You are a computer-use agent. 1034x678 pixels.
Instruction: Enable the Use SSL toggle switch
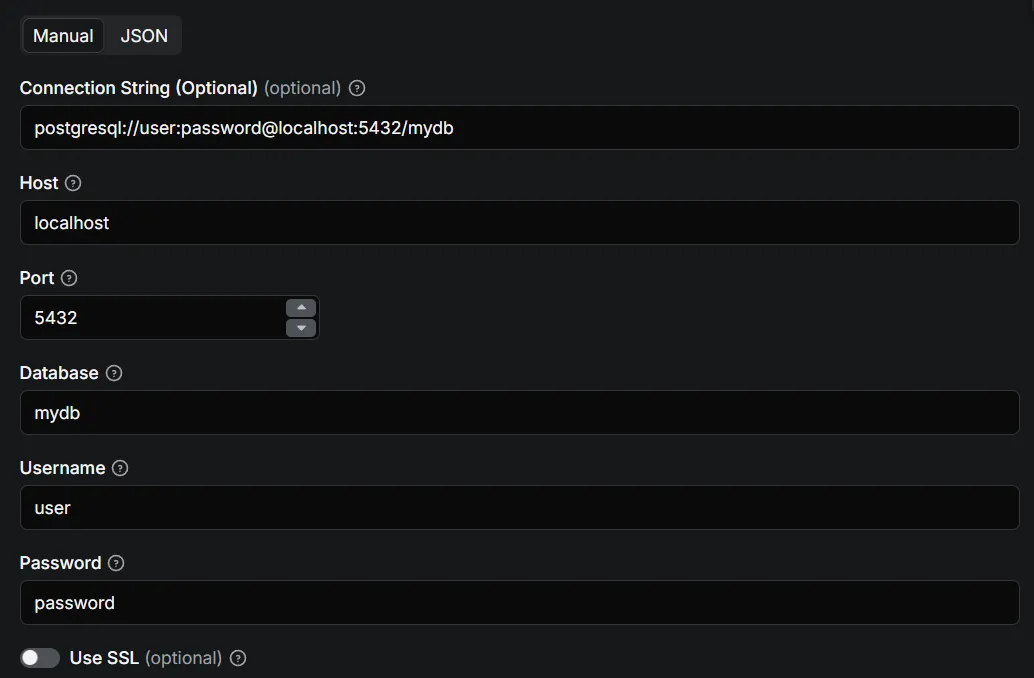[40, 657]
